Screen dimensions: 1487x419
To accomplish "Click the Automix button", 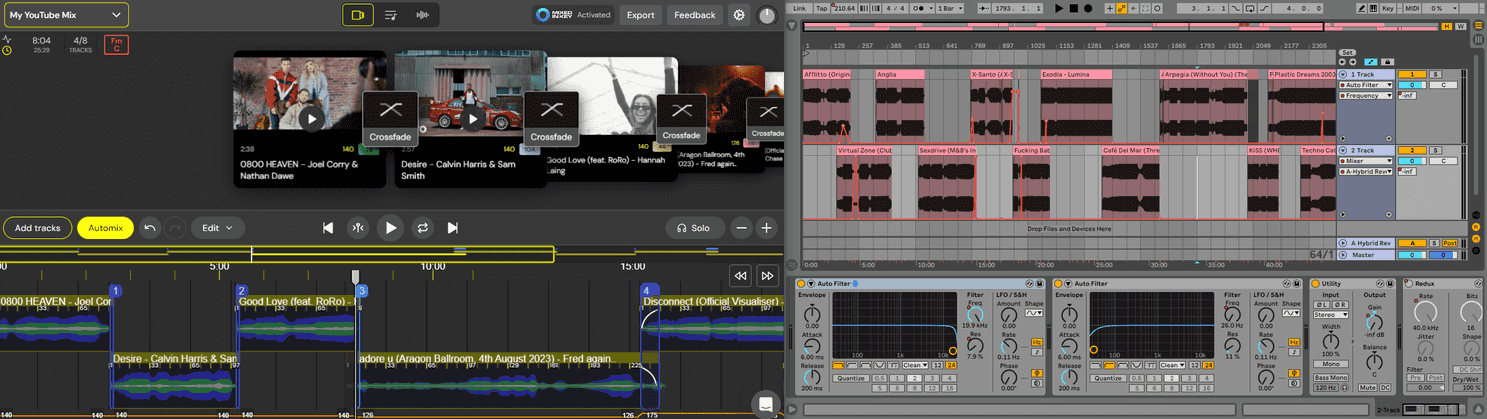I will (105, 228).
